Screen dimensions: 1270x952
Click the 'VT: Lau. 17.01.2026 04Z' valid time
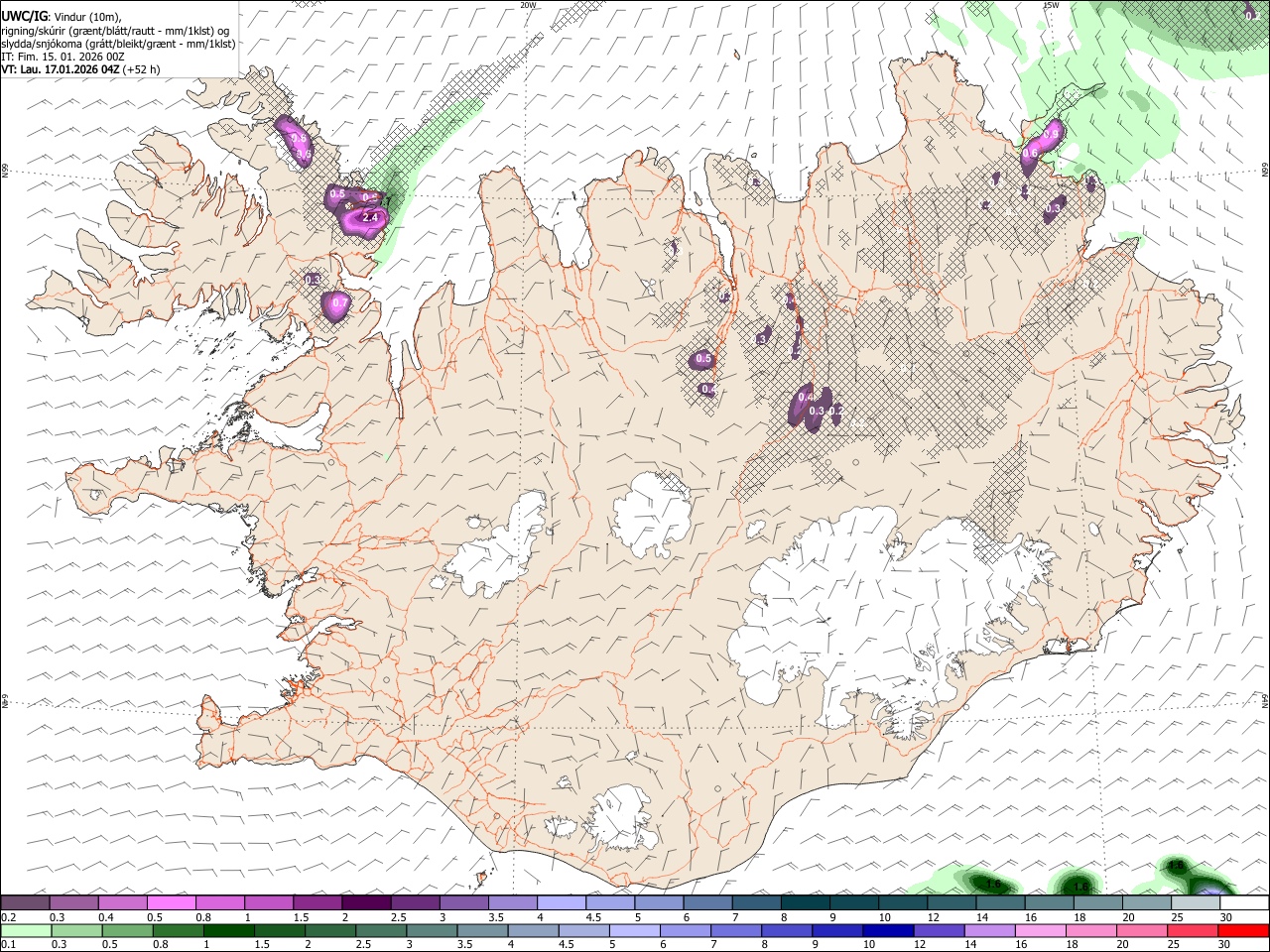pyautogui.click(x=61, y=69)
